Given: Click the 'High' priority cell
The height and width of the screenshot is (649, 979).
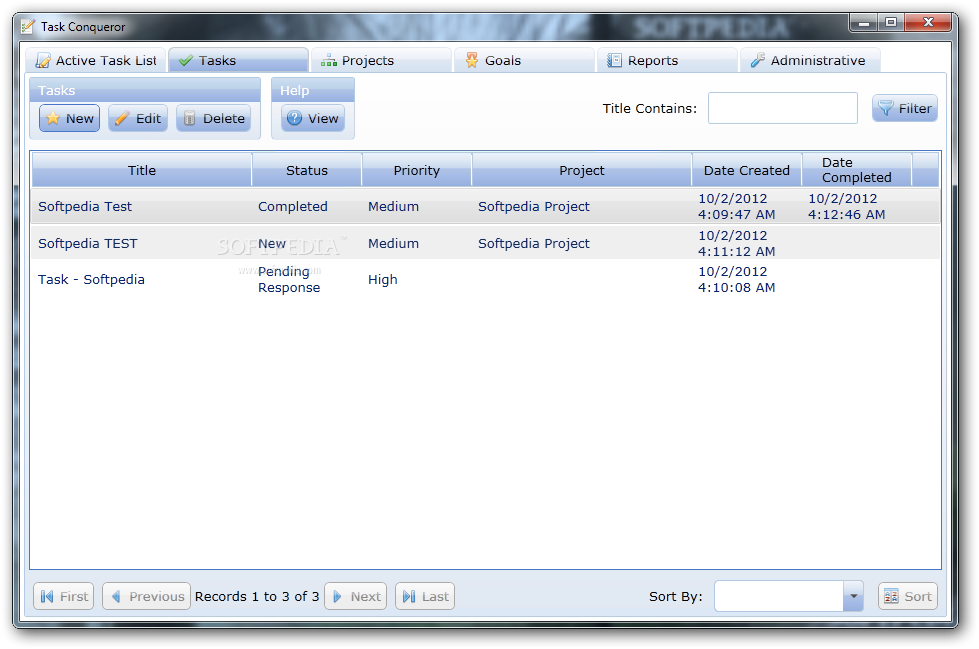Looking at the screenshot, I should (x=383, y=279).
